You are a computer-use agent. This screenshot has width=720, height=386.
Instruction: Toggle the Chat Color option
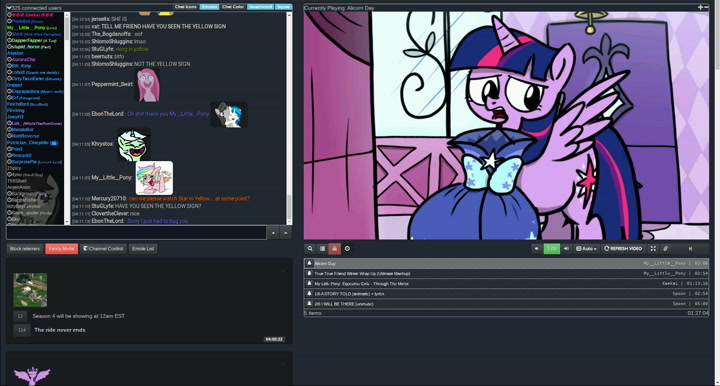pyautogui.click(x=233, y=7)
